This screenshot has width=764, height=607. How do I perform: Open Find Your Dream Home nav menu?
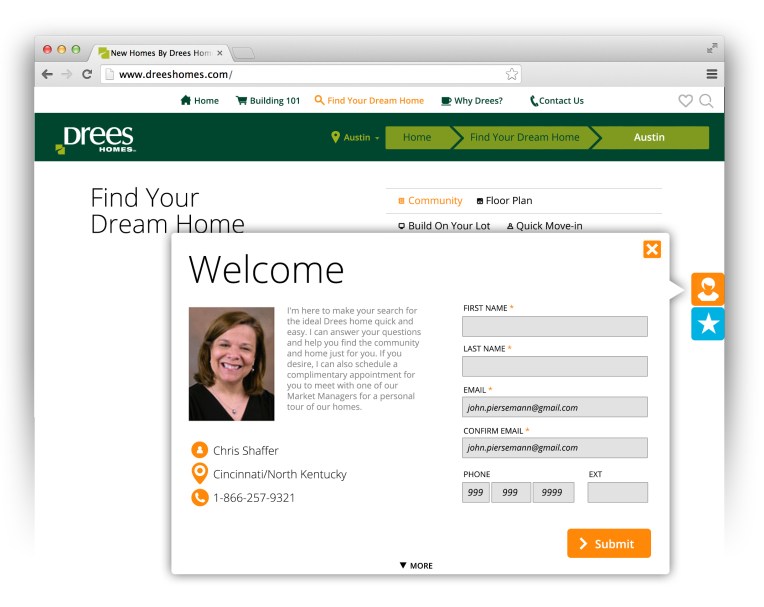pos(369,101)
